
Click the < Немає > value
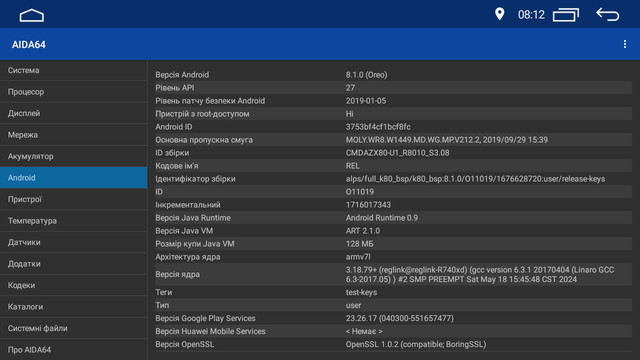pos(364,331)
